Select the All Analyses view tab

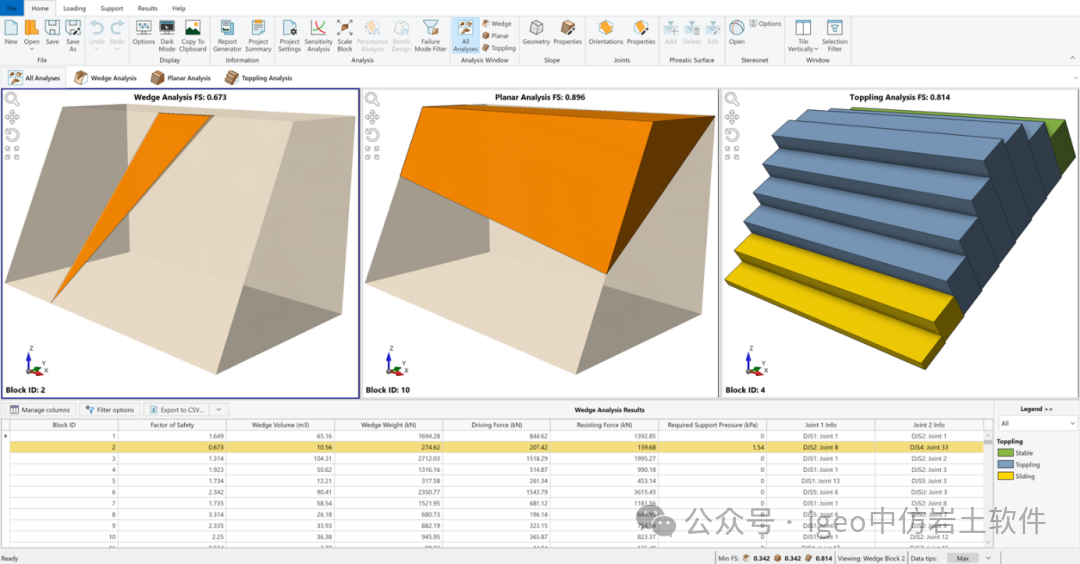click(34, 78)
